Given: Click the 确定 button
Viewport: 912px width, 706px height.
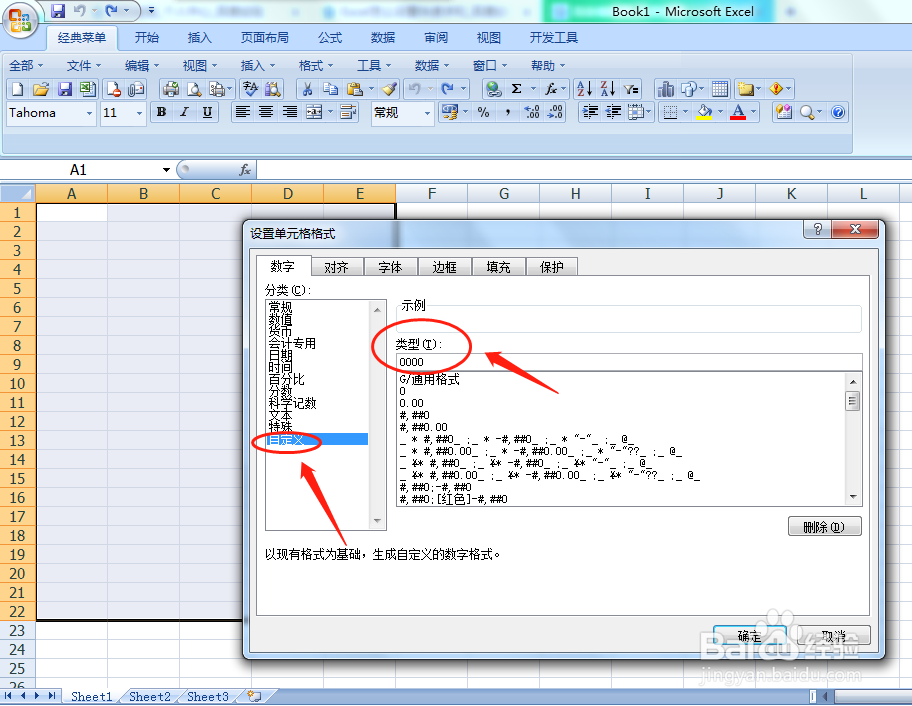Looking at the screenshot, I should point(748,634).
